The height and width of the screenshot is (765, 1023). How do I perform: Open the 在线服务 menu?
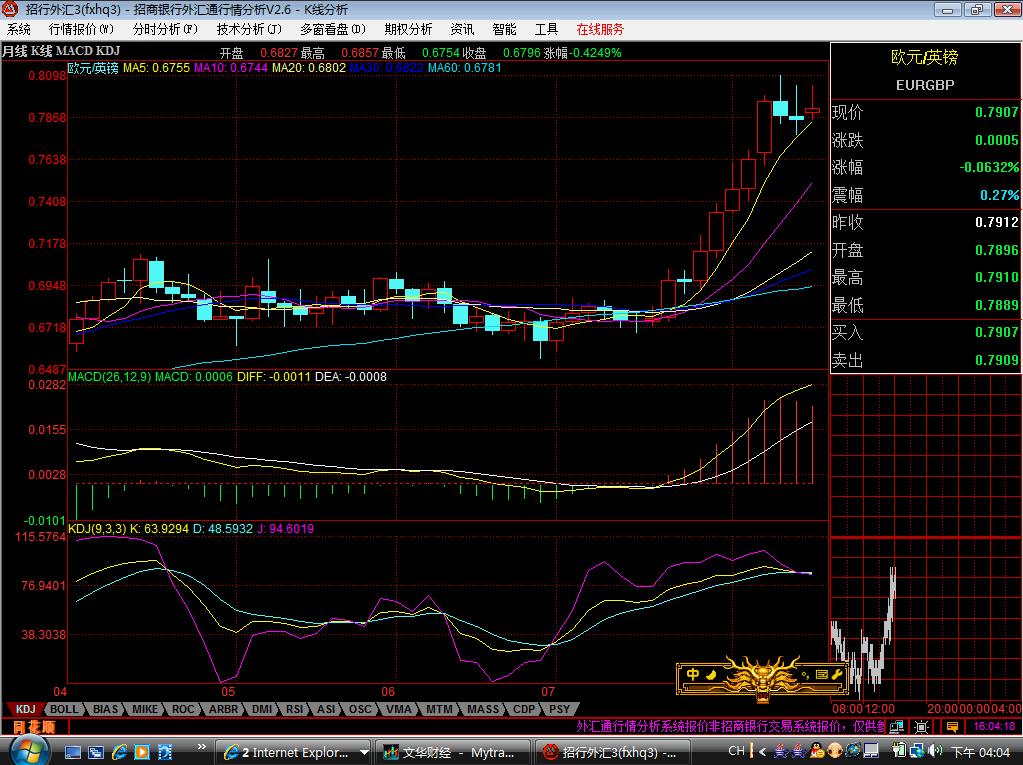point(600,29)
